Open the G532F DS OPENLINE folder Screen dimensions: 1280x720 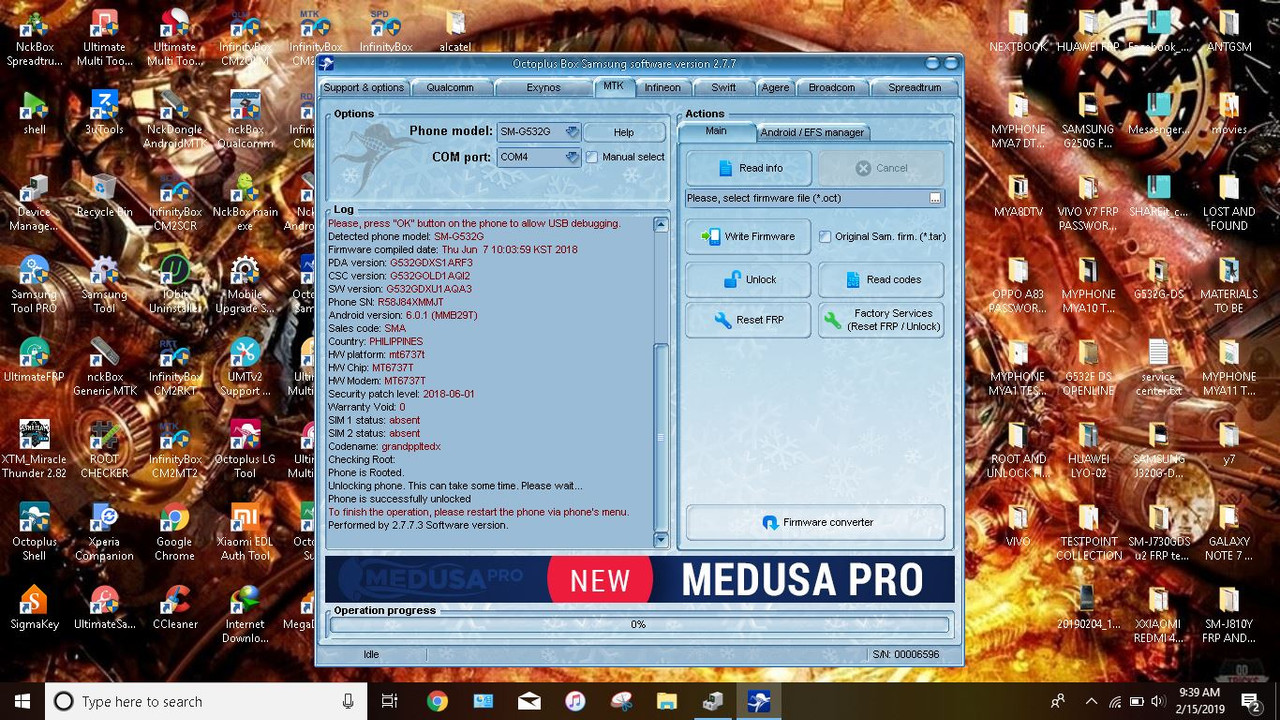(x=1088, y=365)
